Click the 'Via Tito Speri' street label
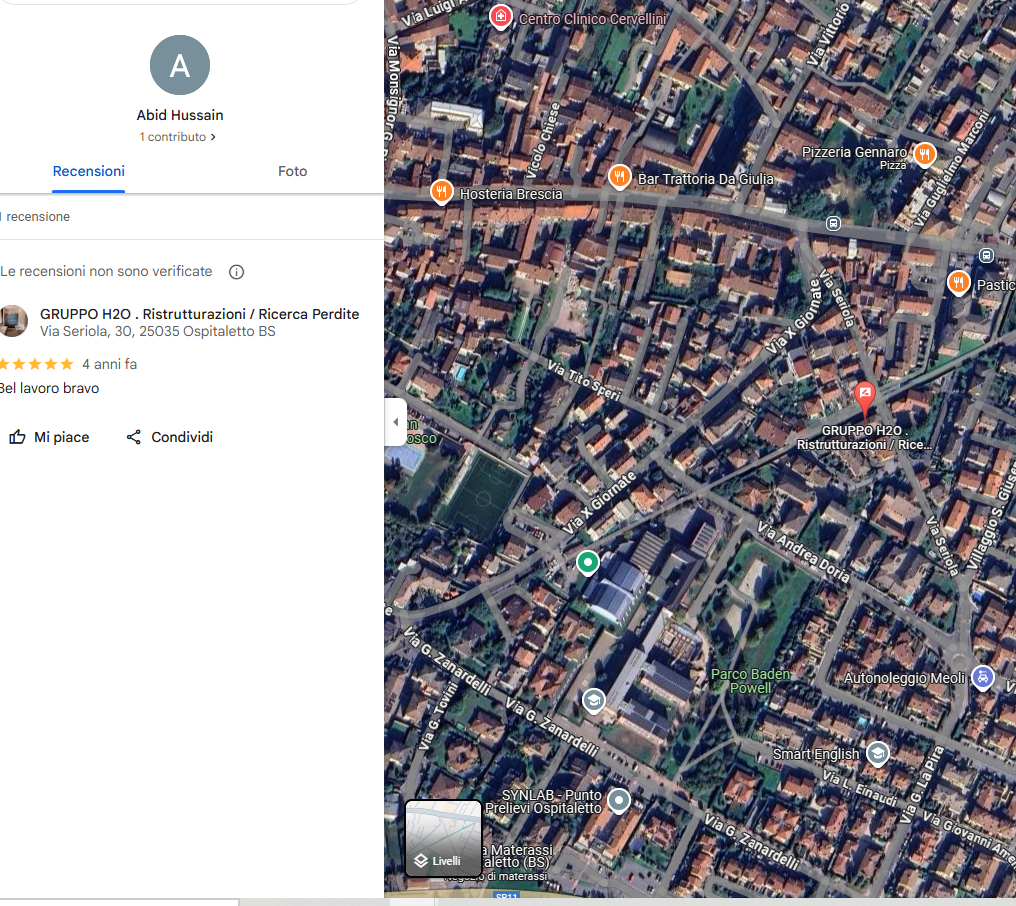 (584, 380)
